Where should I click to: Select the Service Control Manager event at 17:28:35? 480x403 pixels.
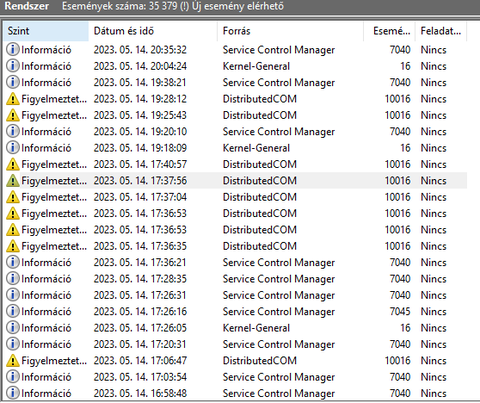[235, 279]
